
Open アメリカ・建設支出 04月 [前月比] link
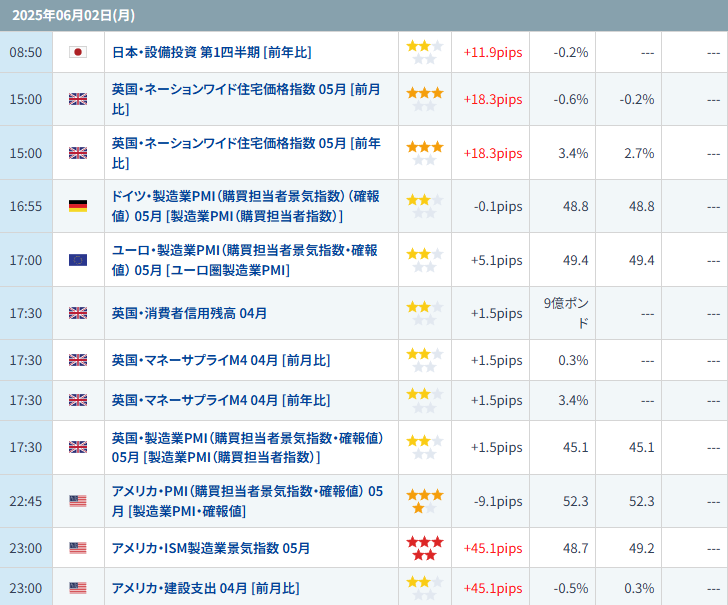[x=206, y=588]
